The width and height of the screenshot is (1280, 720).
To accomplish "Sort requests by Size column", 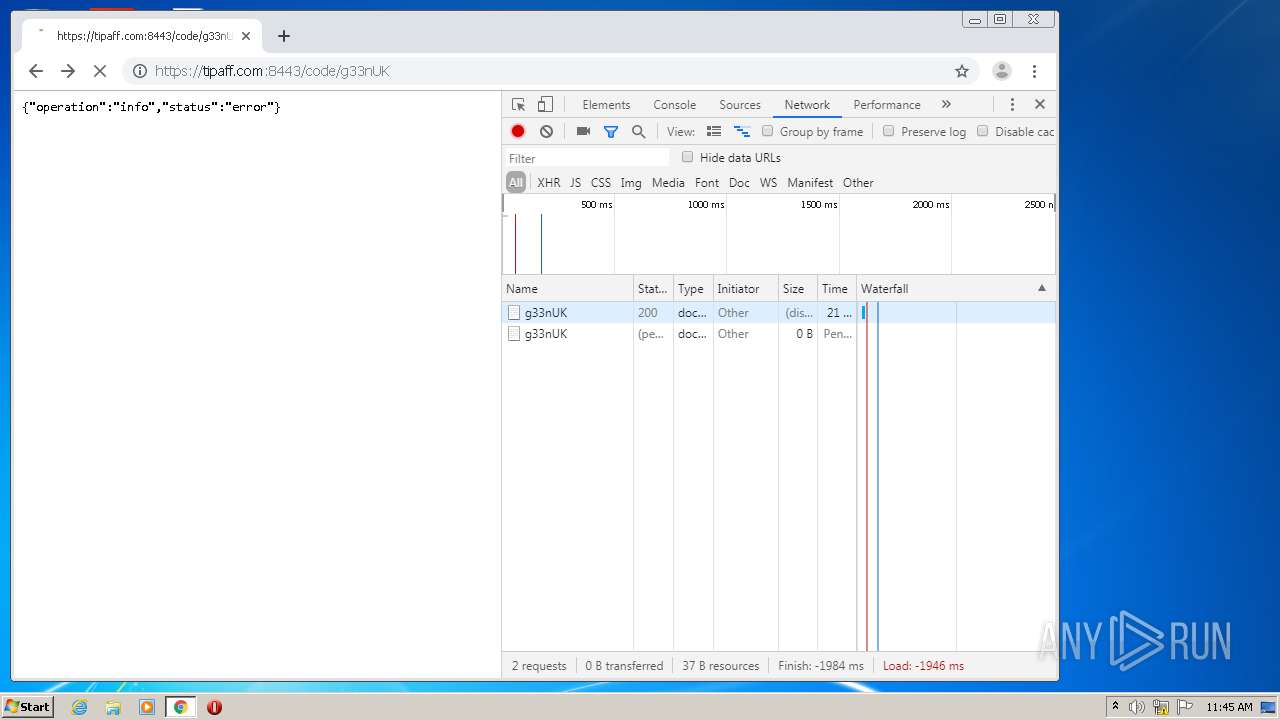I will [797, 288].
